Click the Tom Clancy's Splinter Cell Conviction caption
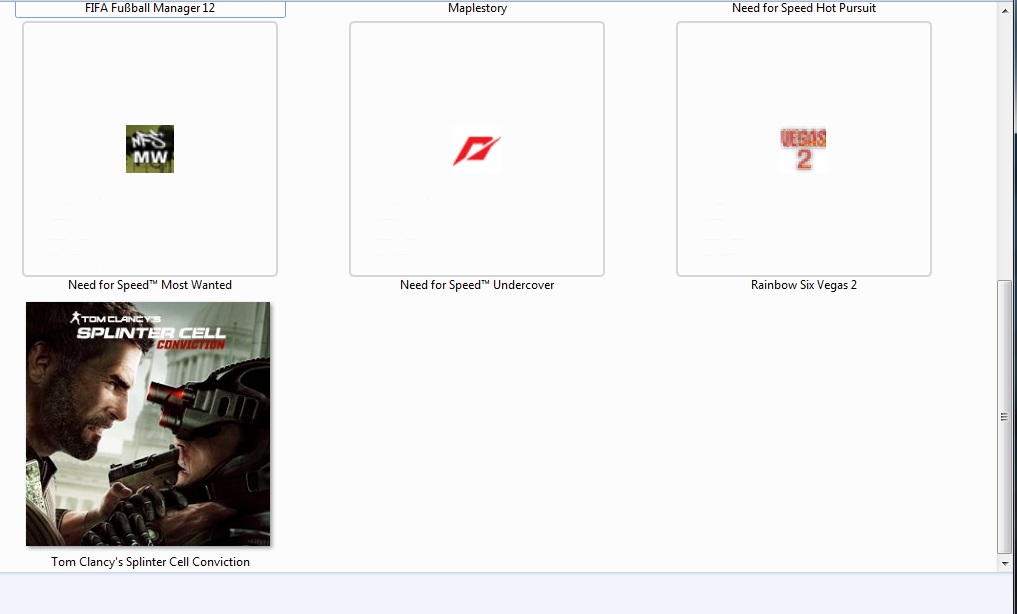This screenshot has height=614, width=1017. click(x=150, y=562)
